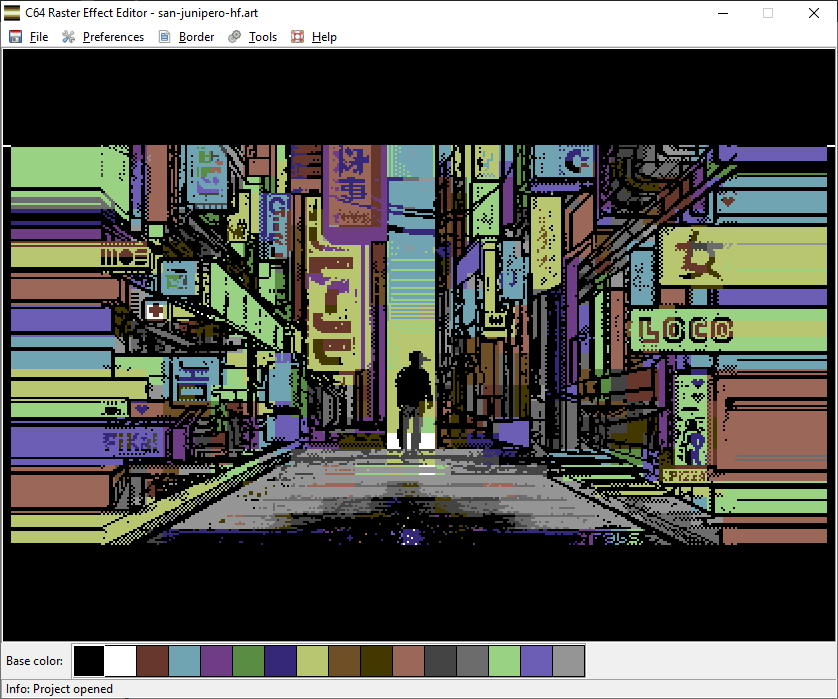Click the Tools menu icon

(x=234, y=36)
